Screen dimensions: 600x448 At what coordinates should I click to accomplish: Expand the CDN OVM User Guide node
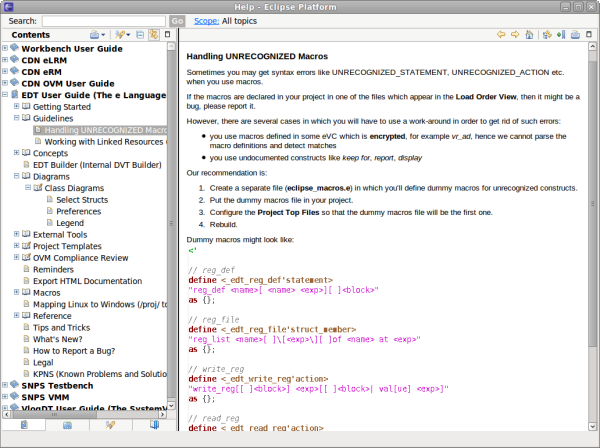point(5,83)
